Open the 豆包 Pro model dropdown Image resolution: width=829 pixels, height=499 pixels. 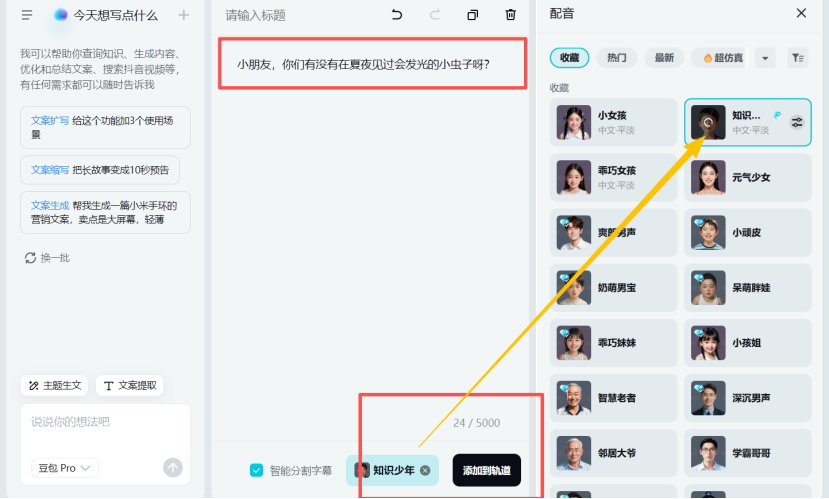[x=65, y=468]
